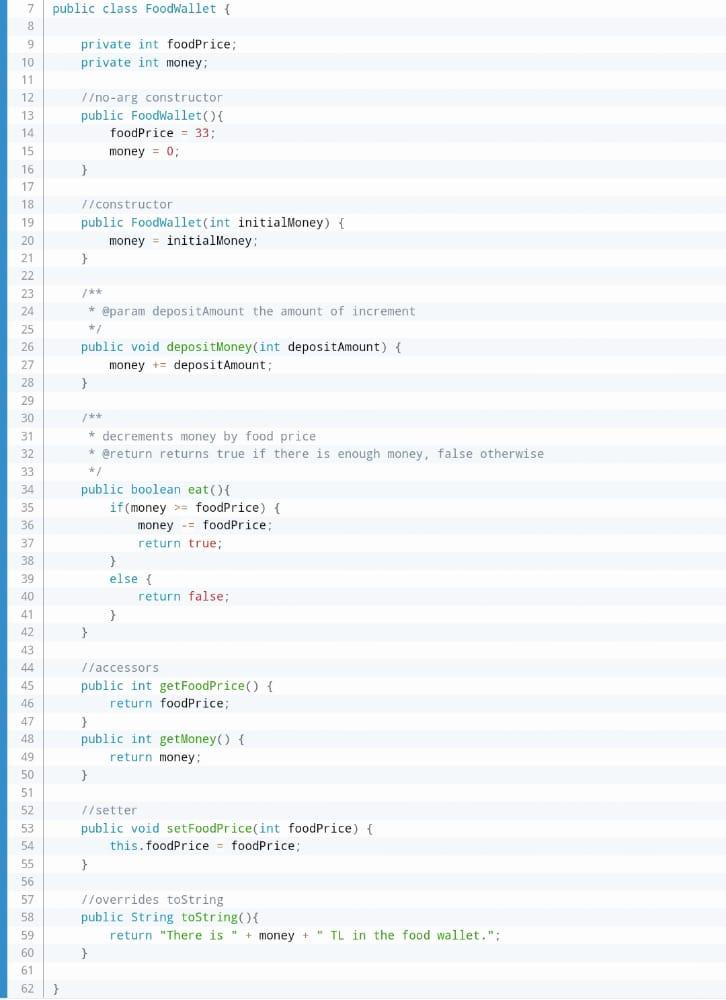Click 'this.foodPrice = foodPrice;' statement
Screen dimensions: 726x1000
click(x=205, y=846)
